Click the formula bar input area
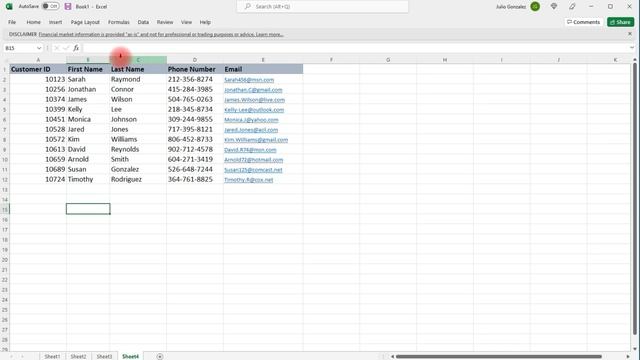This screenshot has height=360, width=640. coord(355,48)
